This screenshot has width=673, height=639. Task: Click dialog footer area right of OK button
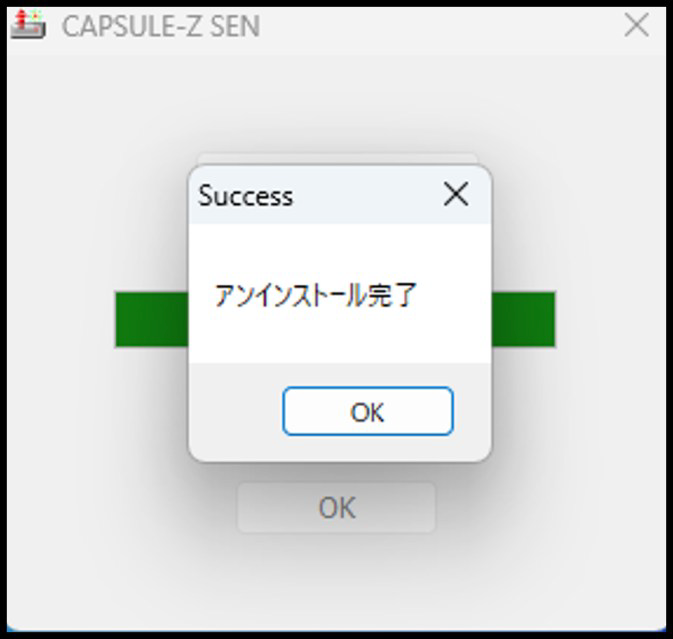[x=472, y=412]
